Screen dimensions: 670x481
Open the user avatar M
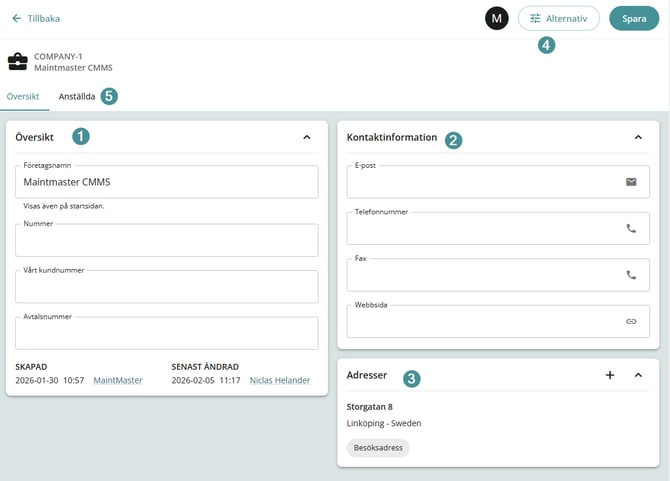point(497,18)
